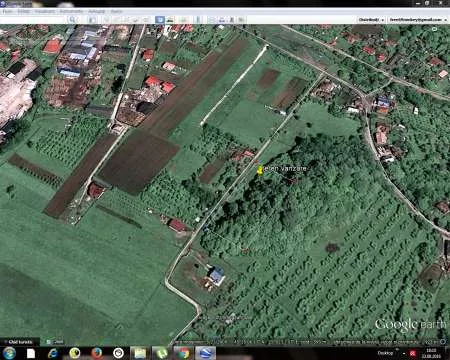Open the fifth menu (Add) in menu bar

pyautogui.click(x=97, y=11)
